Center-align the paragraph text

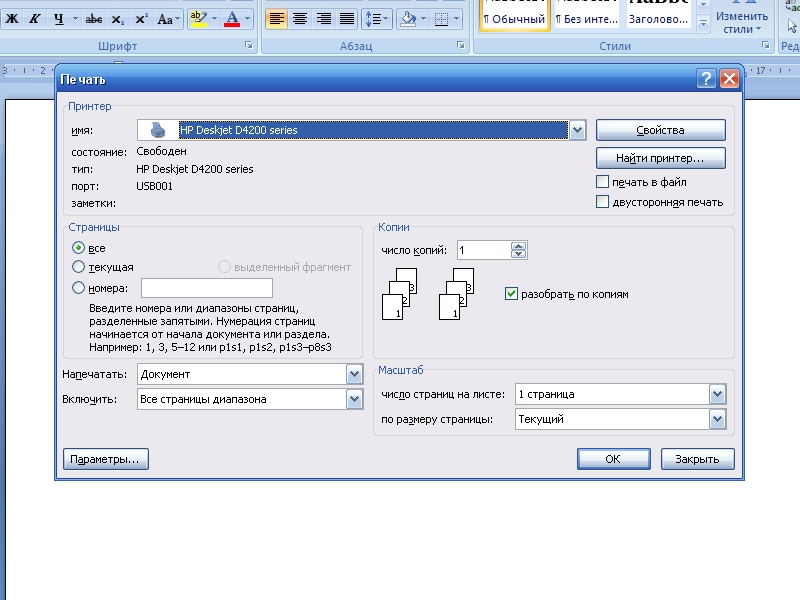point(299,19)
